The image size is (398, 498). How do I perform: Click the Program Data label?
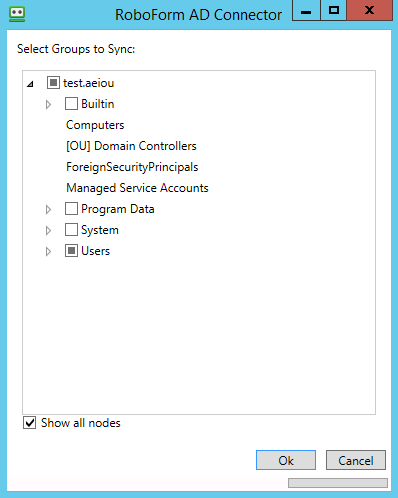118,209
